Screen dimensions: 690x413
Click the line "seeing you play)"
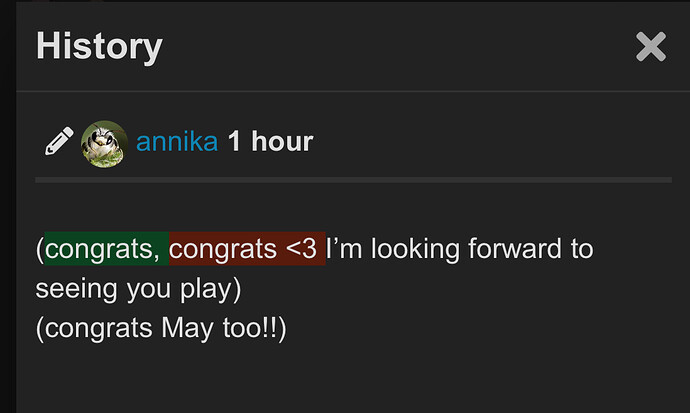139,289
